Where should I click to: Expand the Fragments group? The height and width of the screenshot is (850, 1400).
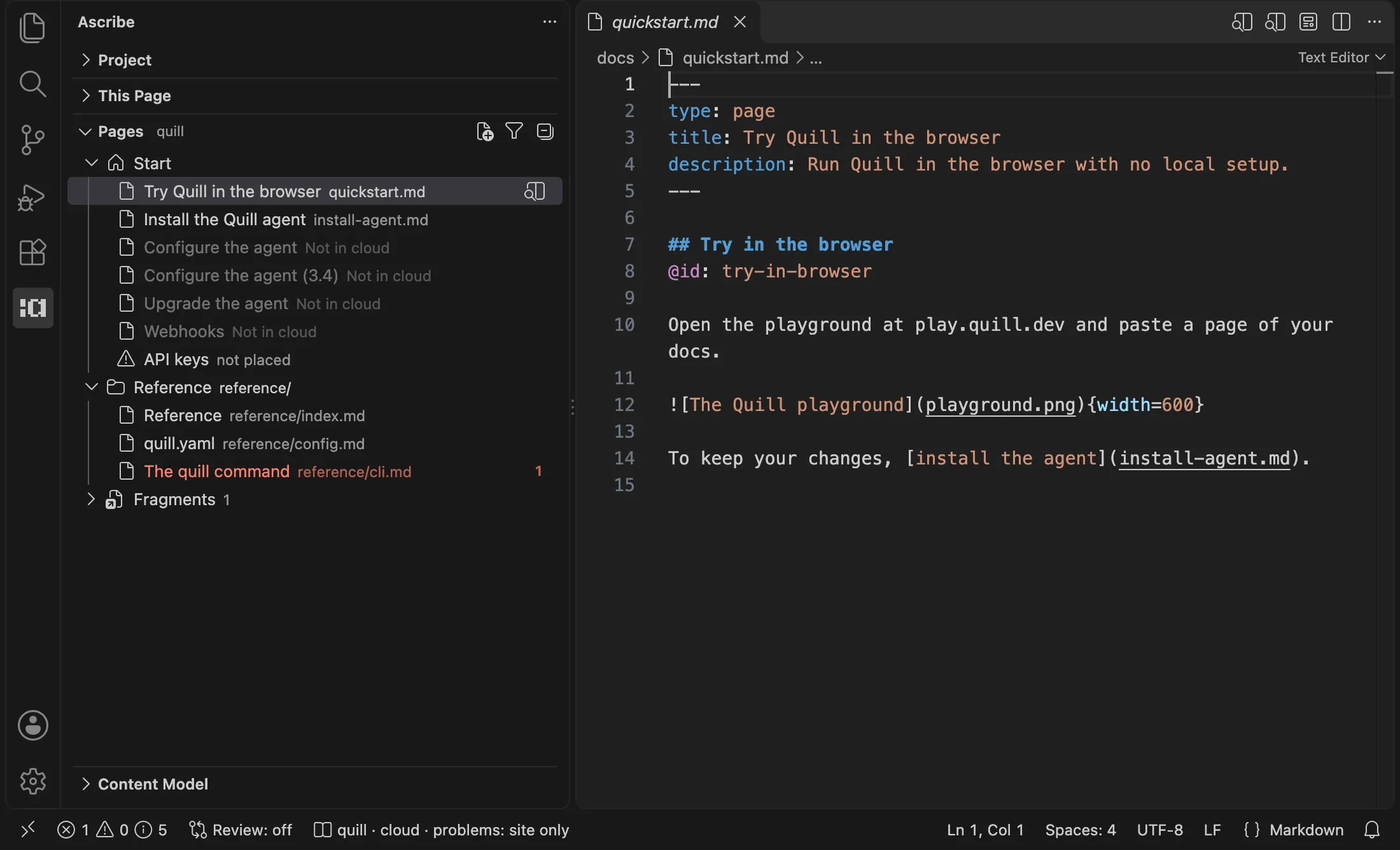(91, 499)
